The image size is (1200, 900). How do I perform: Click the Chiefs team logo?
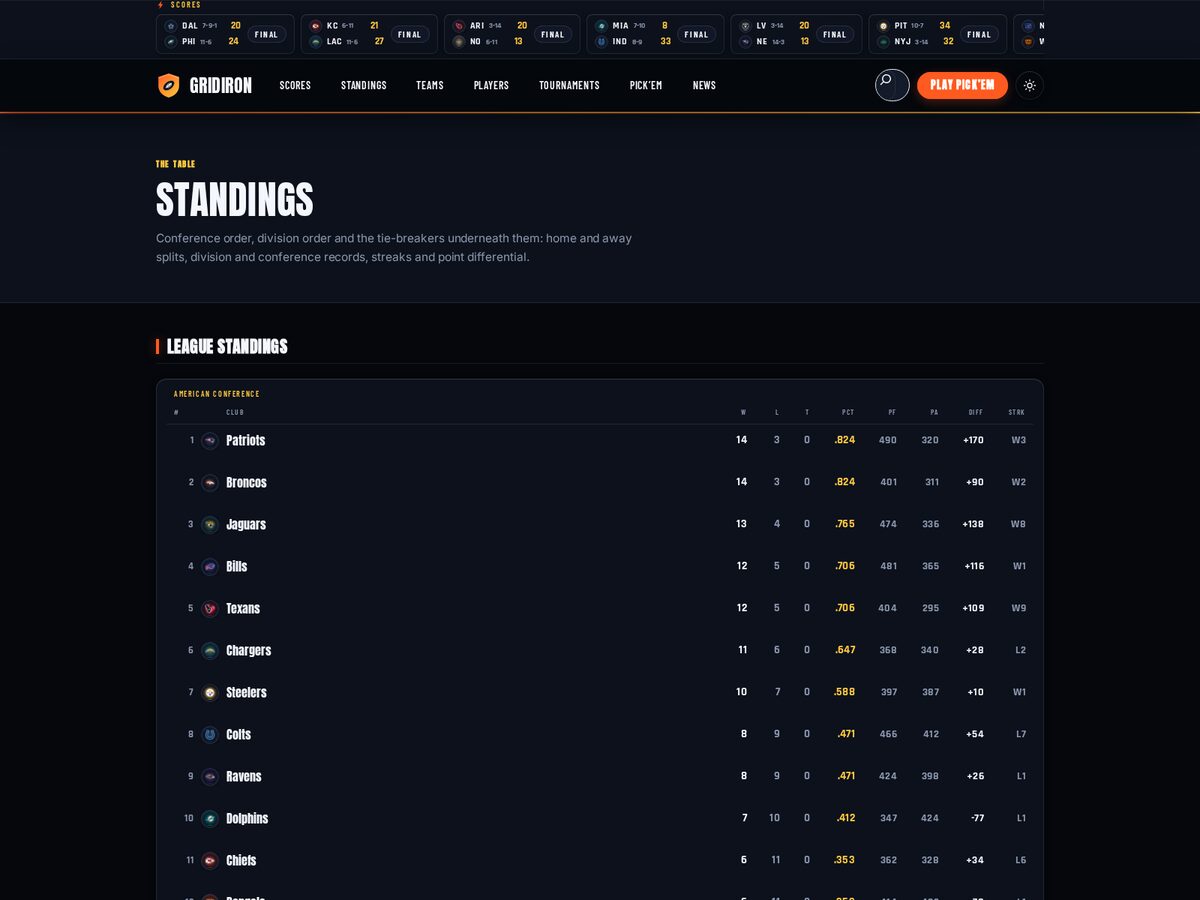pos(210,860)
